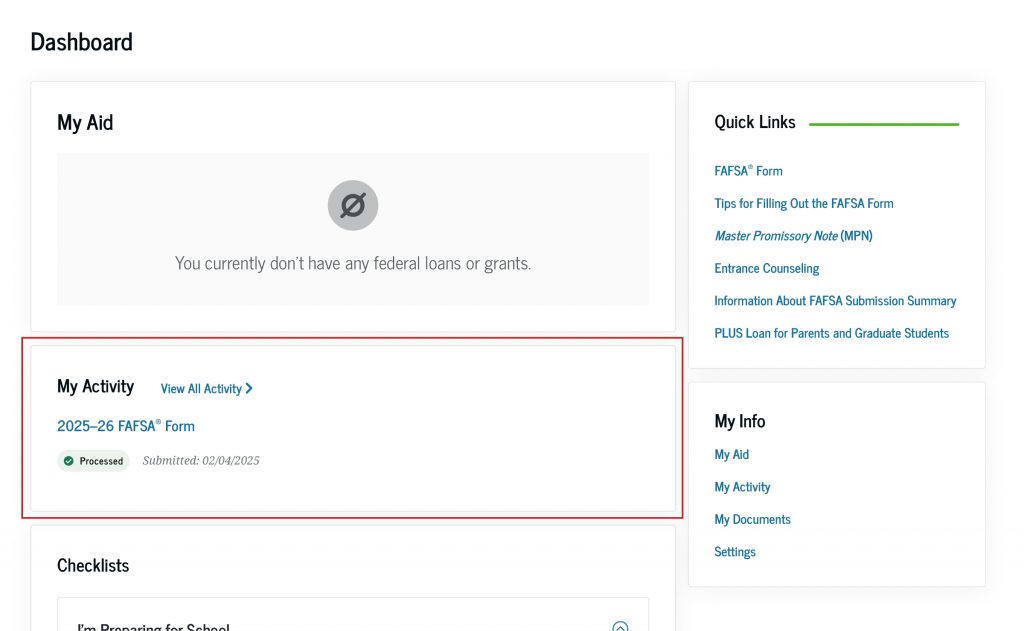Click View All Activity

(x=202, y=389)
